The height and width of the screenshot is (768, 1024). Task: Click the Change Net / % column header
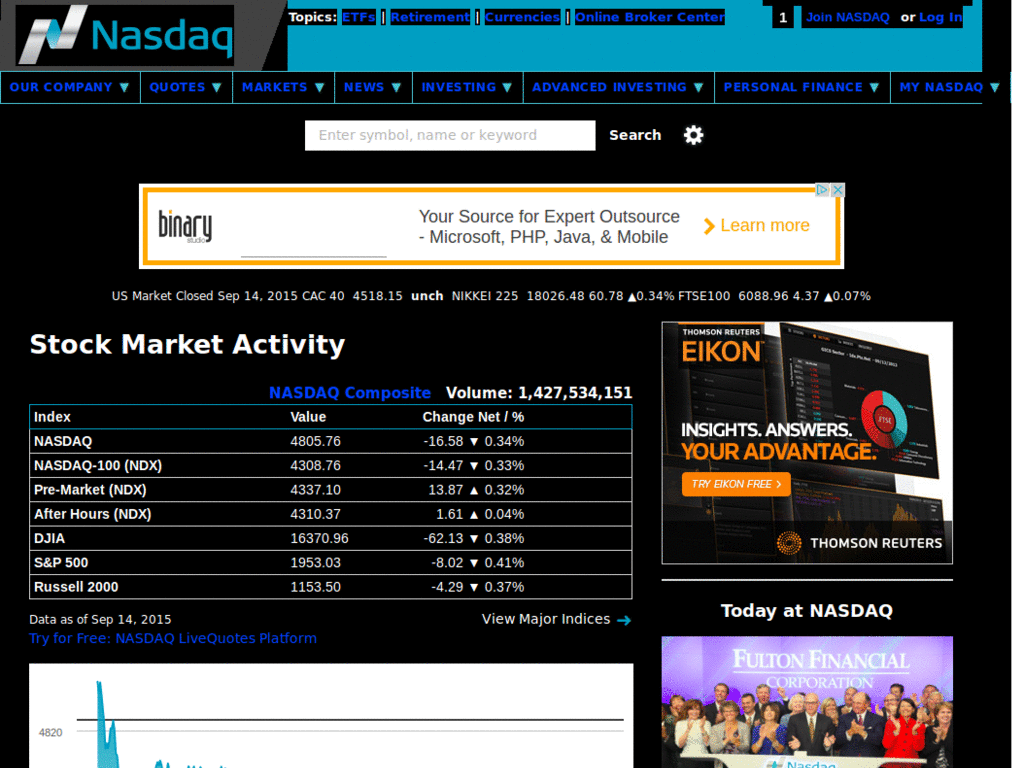click(x=473, y=417)
